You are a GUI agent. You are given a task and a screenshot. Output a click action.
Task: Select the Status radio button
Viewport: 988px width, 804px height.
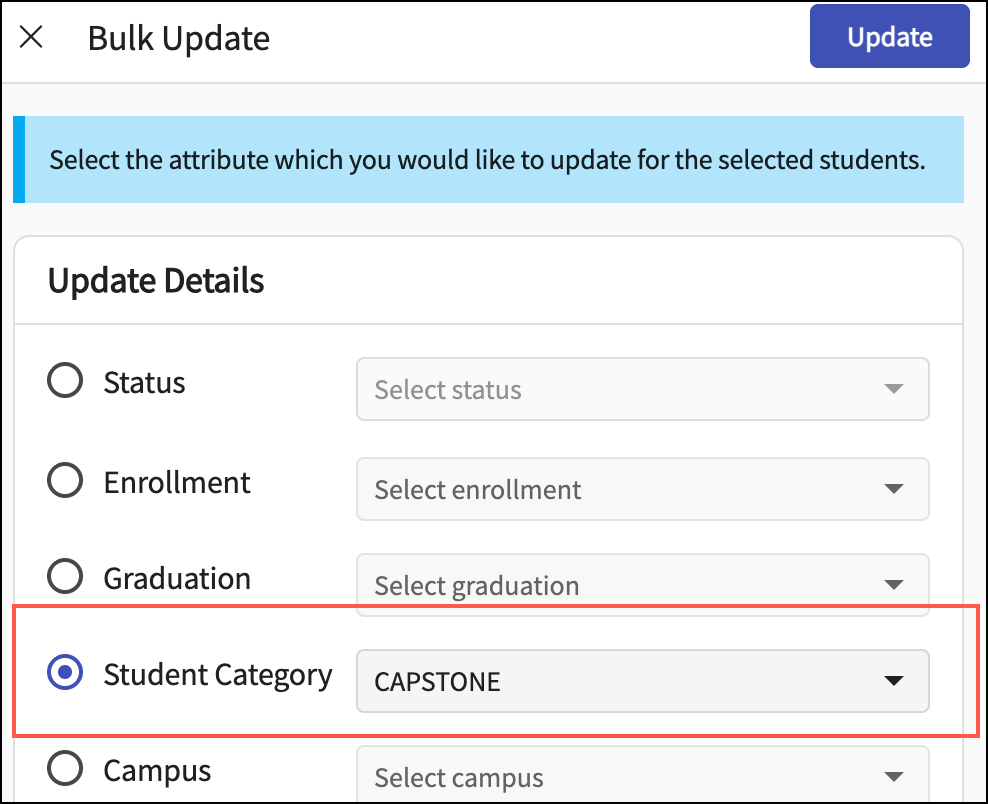(65, 381)
